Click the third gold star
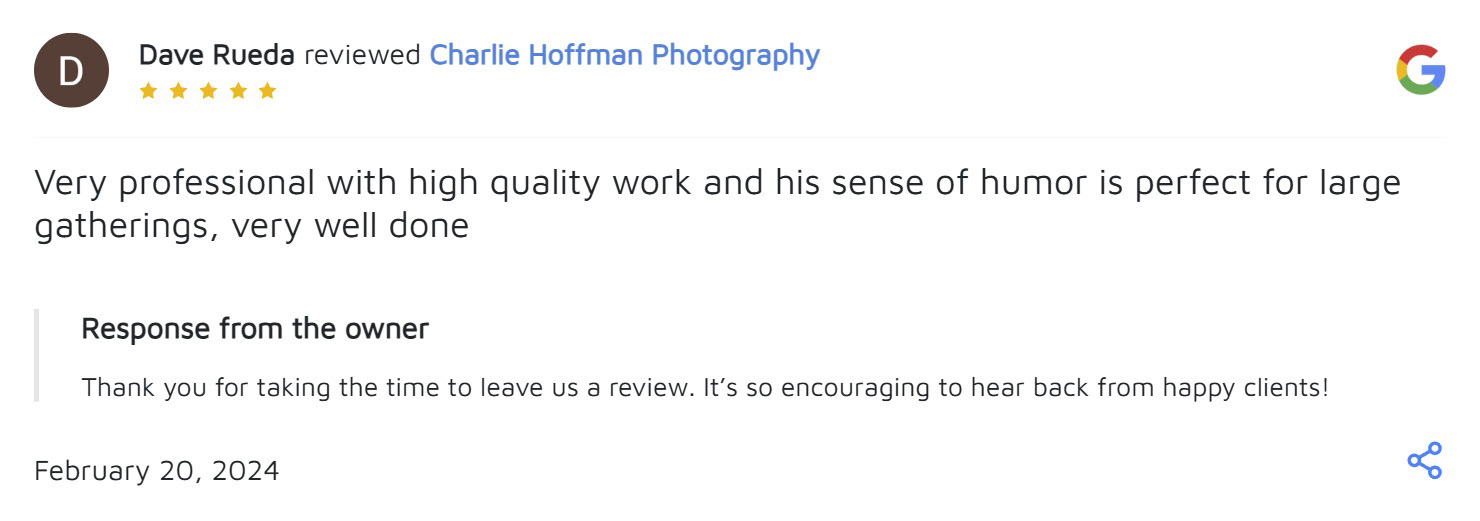The height and width of the screenshot is (521, 1480). coord(208,91)
